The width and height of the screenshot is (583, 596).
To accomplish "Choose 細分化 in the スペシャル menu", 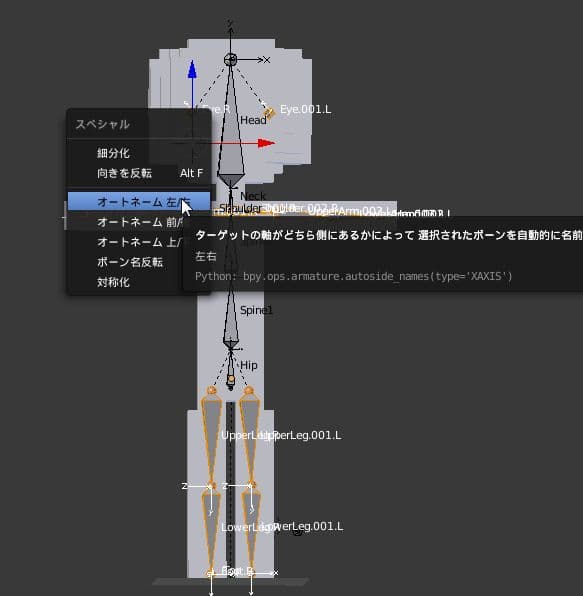I will (x=138, y=153).
